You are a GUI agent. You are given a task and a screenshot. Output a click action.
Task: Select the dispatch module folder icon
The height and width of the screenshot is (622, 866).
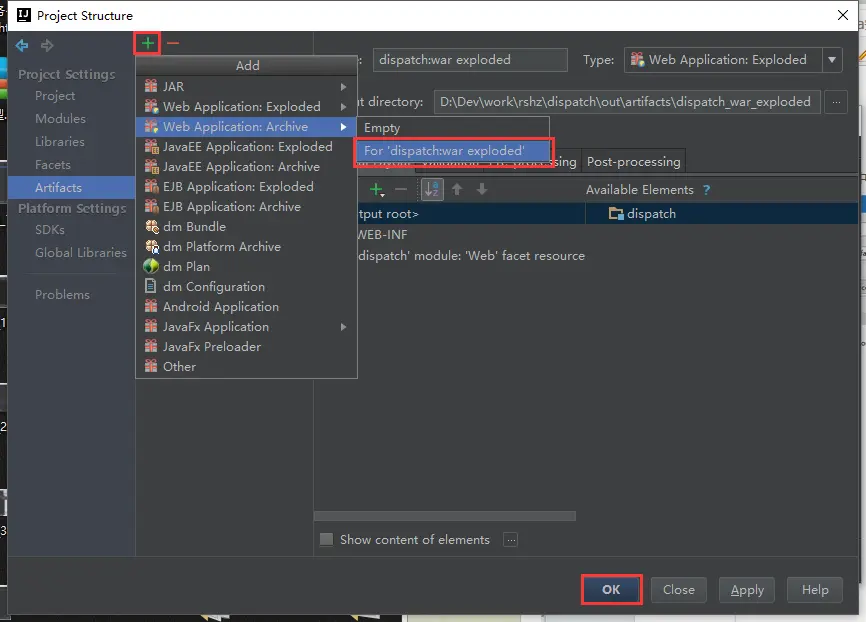[615, 213]
